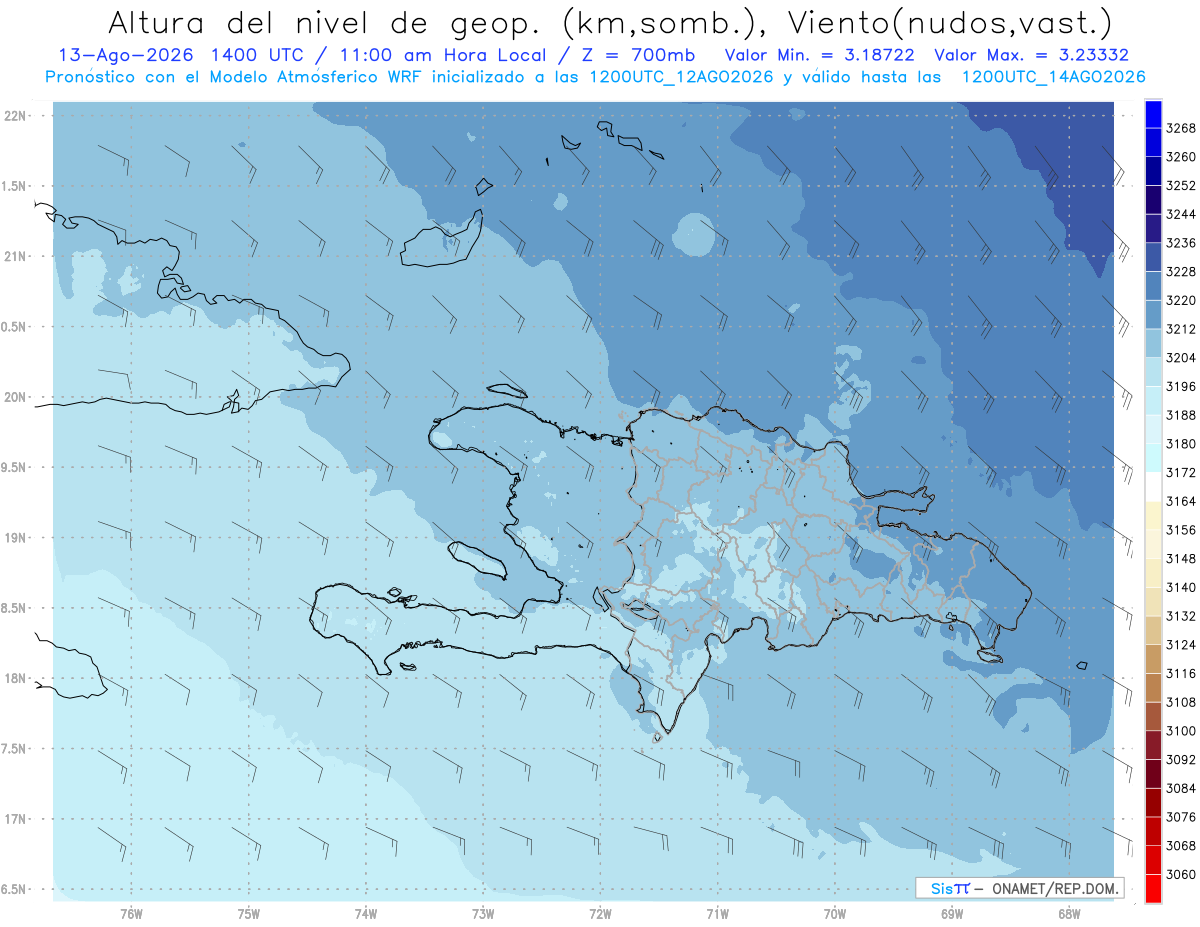Select tan swatch between 3124 and 3116
The image size is (1200, 927).
pos(1152,659)
